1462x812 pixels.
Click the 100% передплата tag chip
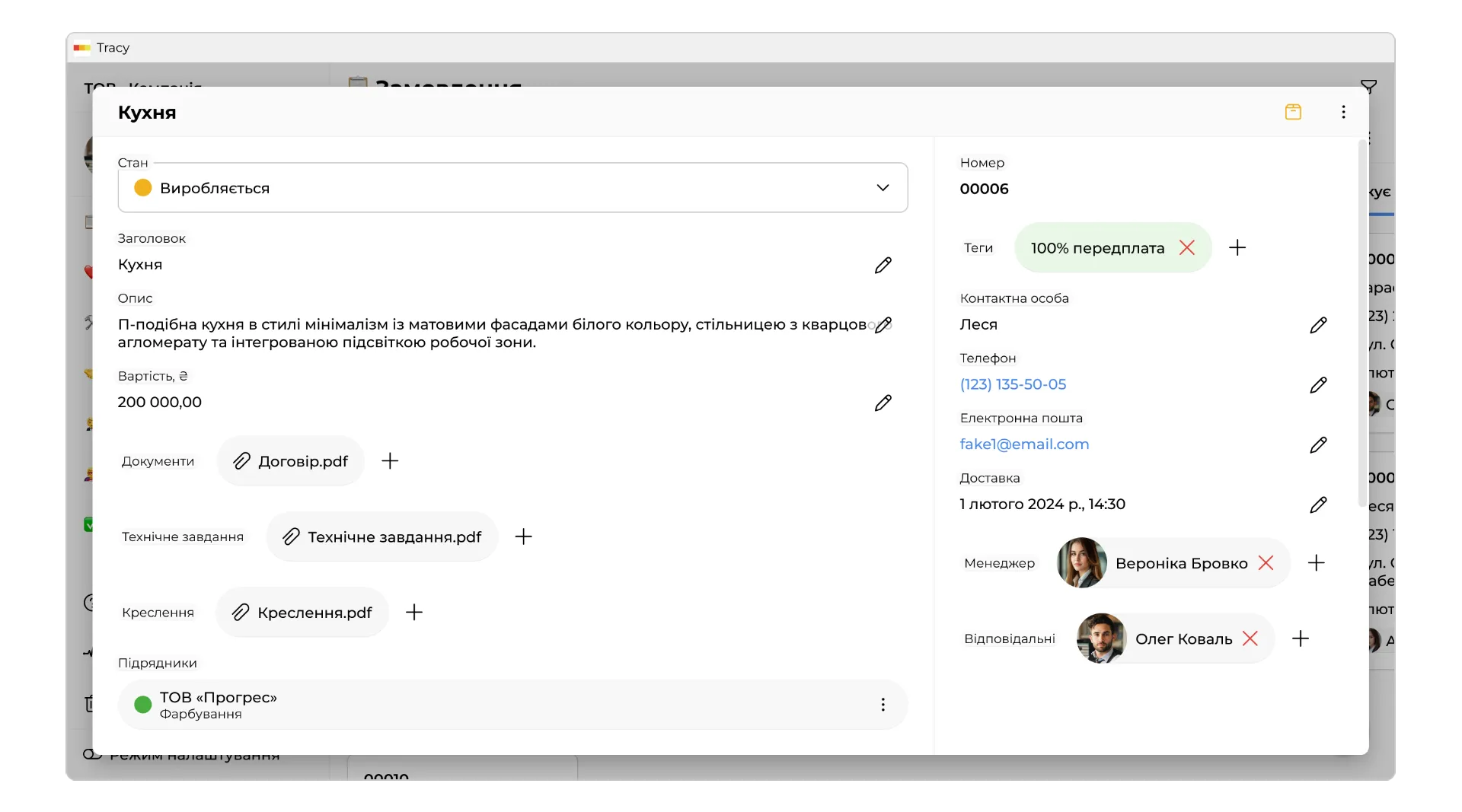(1112, 247)
